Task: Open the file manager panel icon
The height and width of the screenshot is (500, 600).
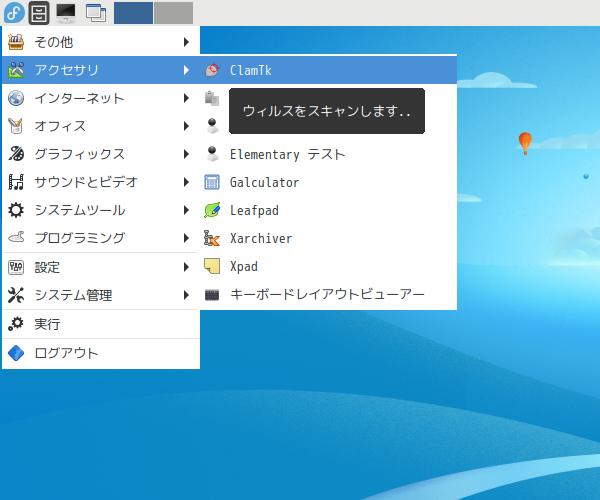Action: [39, 13]
